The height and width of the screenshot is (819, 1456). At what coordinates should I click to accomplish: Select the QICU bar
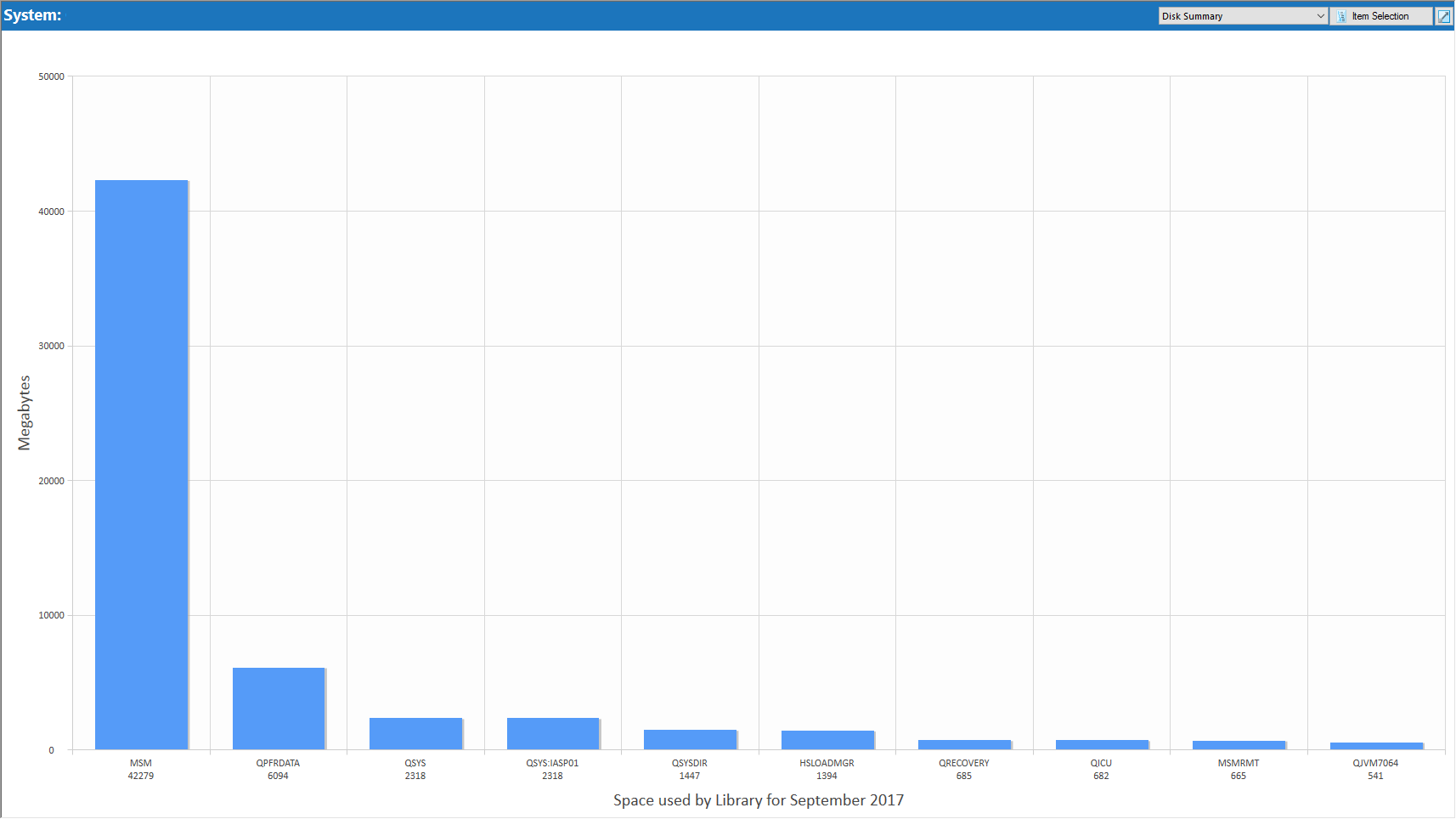[x=1102, y=744]
